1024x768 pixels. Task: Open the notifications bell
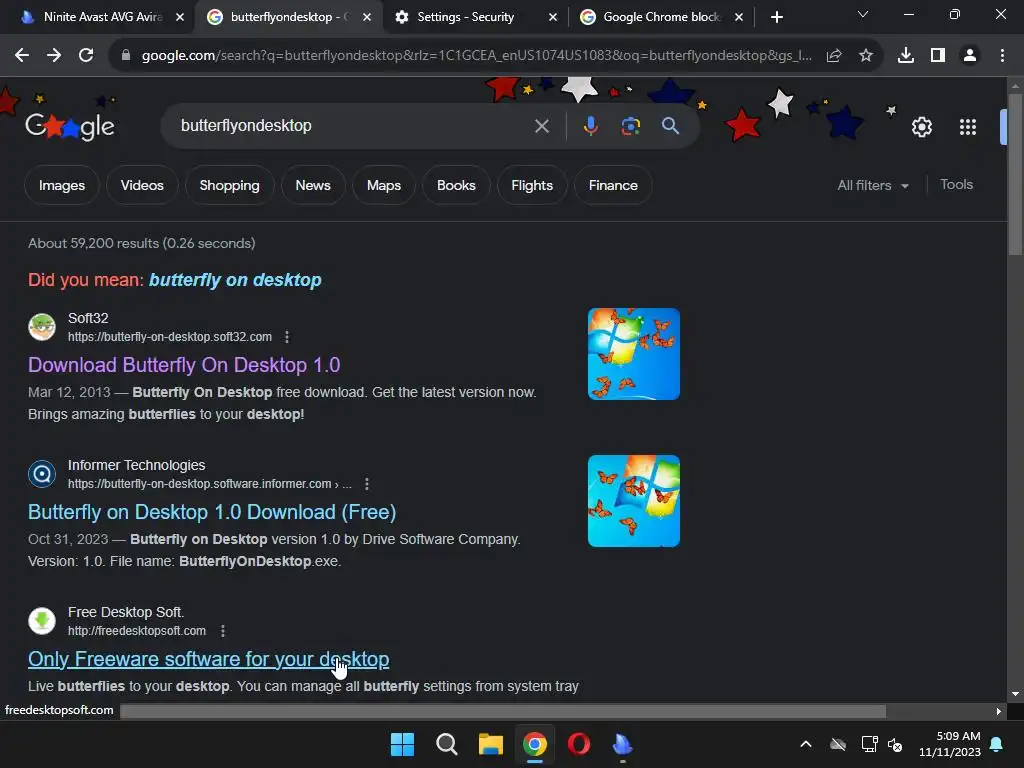point(997,744)
